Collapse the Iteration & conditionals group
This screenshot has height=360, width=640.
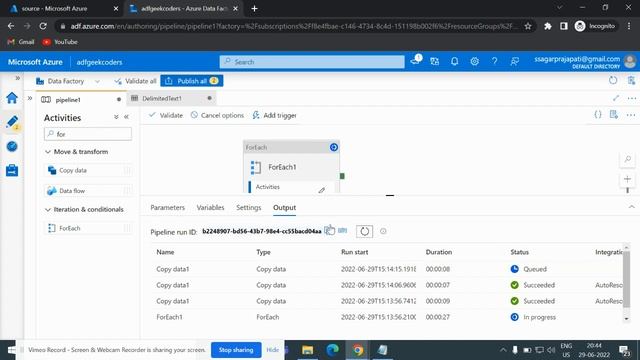pos(84,209)
